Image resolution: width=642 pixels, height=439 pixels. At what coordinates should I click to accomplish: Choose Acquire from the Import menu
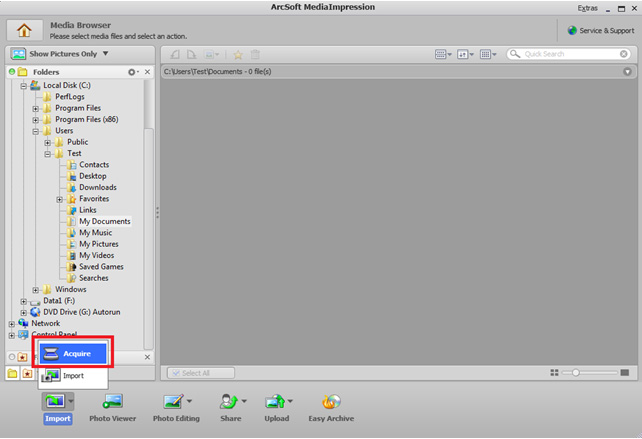[73, 353]
